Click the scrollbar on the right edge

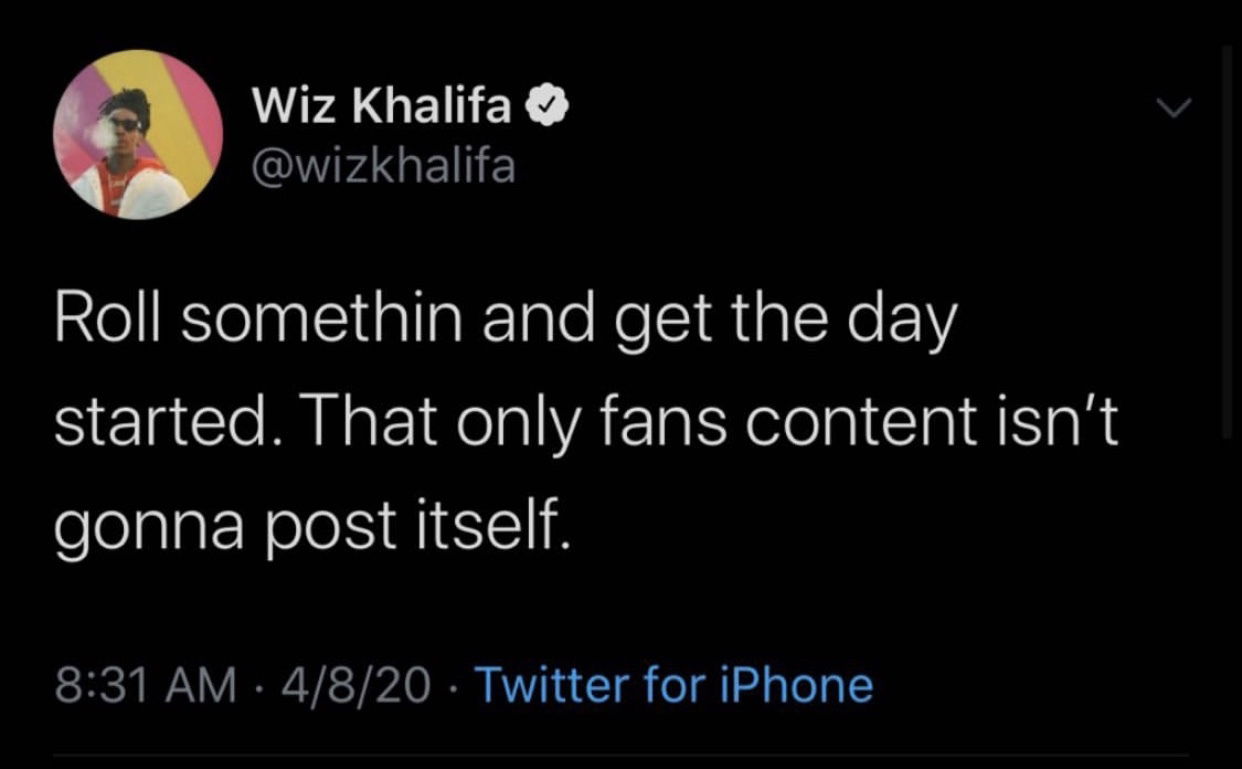coord(1226,240)
